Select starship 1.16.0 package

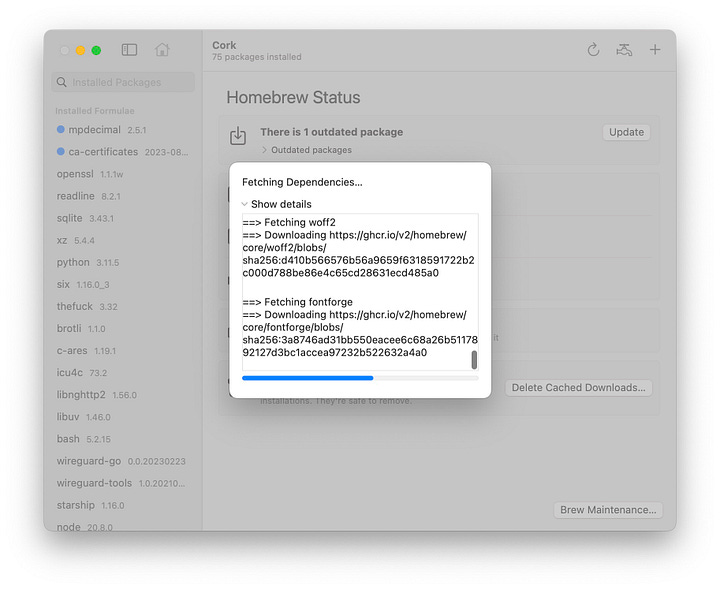pyautogui.click(x=123, y=505)
